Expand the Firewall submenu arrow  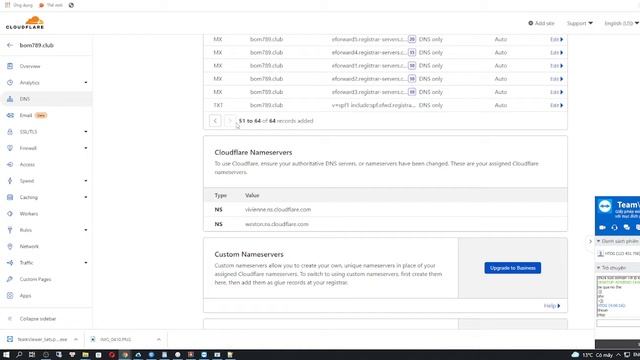tap(86, 148)
